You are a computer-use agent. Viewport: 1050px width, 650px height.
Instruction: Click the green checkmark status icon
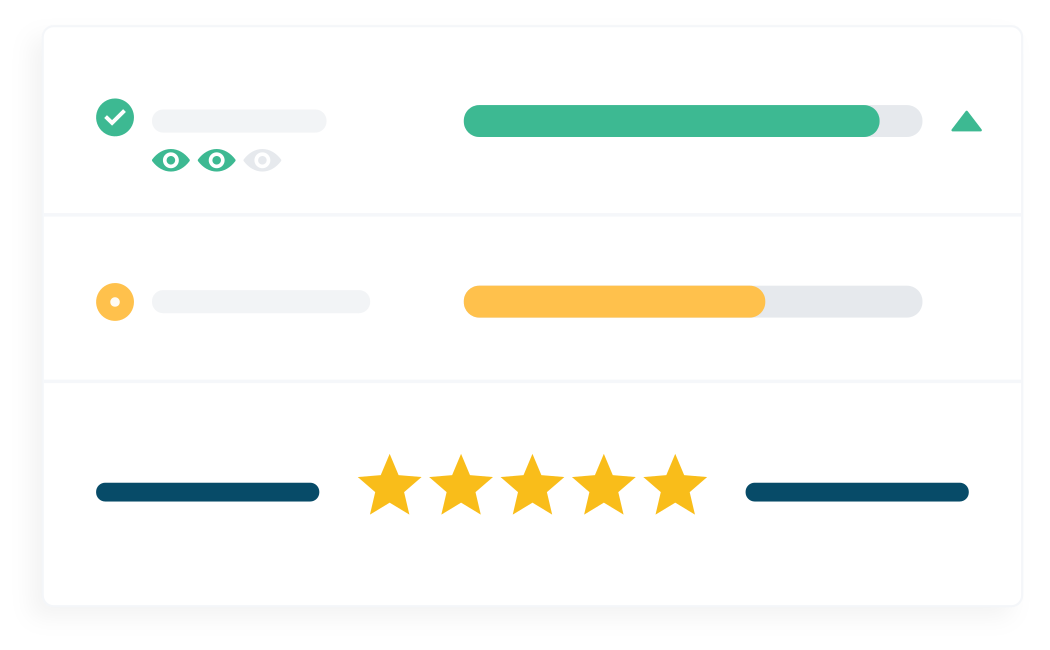click(115, 118)
